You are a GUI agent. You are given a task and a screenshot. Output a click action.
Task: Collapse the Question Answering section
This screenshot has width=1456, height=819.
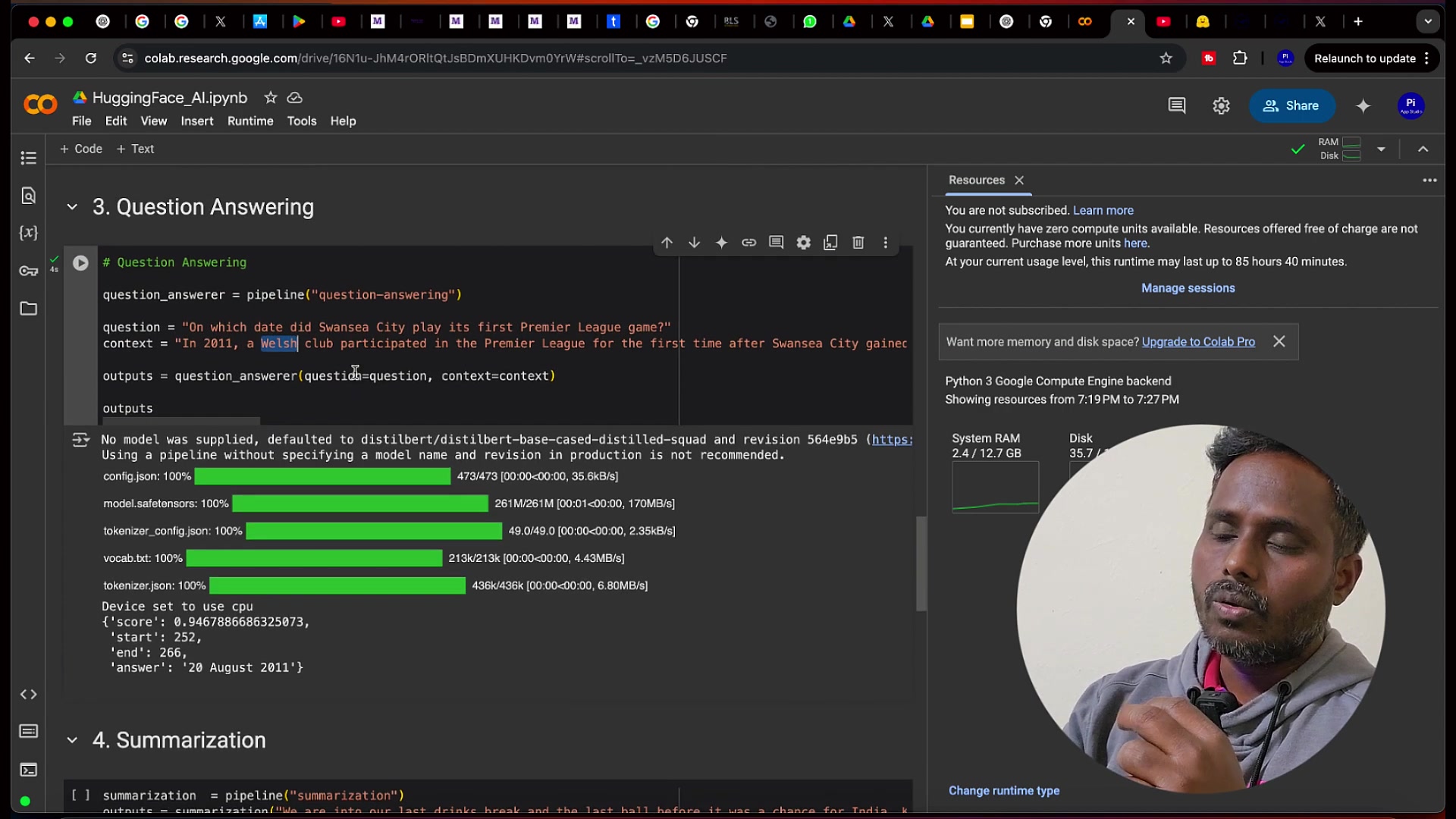pos(72,207)
